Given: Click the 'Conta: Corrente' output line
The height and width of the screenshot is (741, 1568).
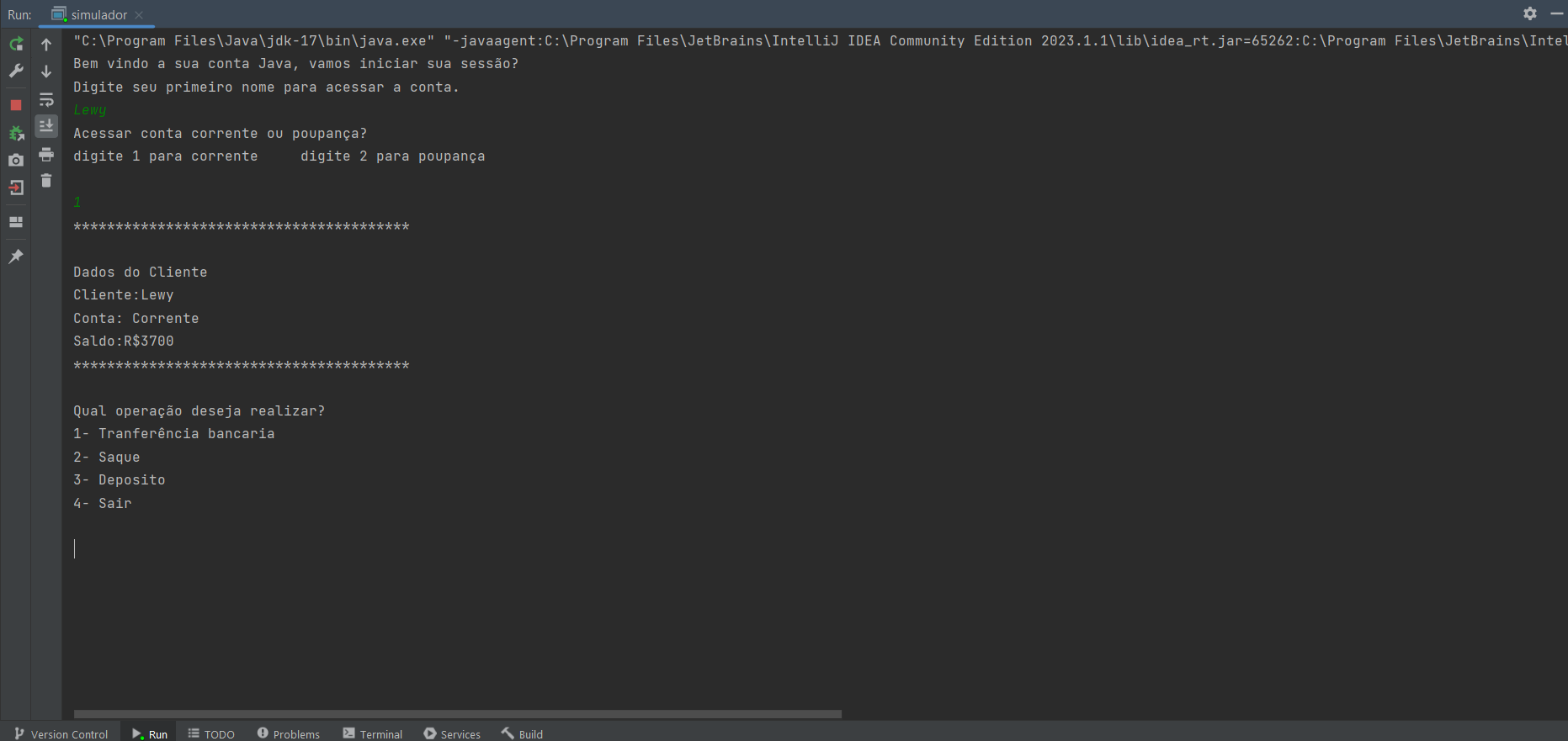Looking at the screenshot, I should (136, 319).
